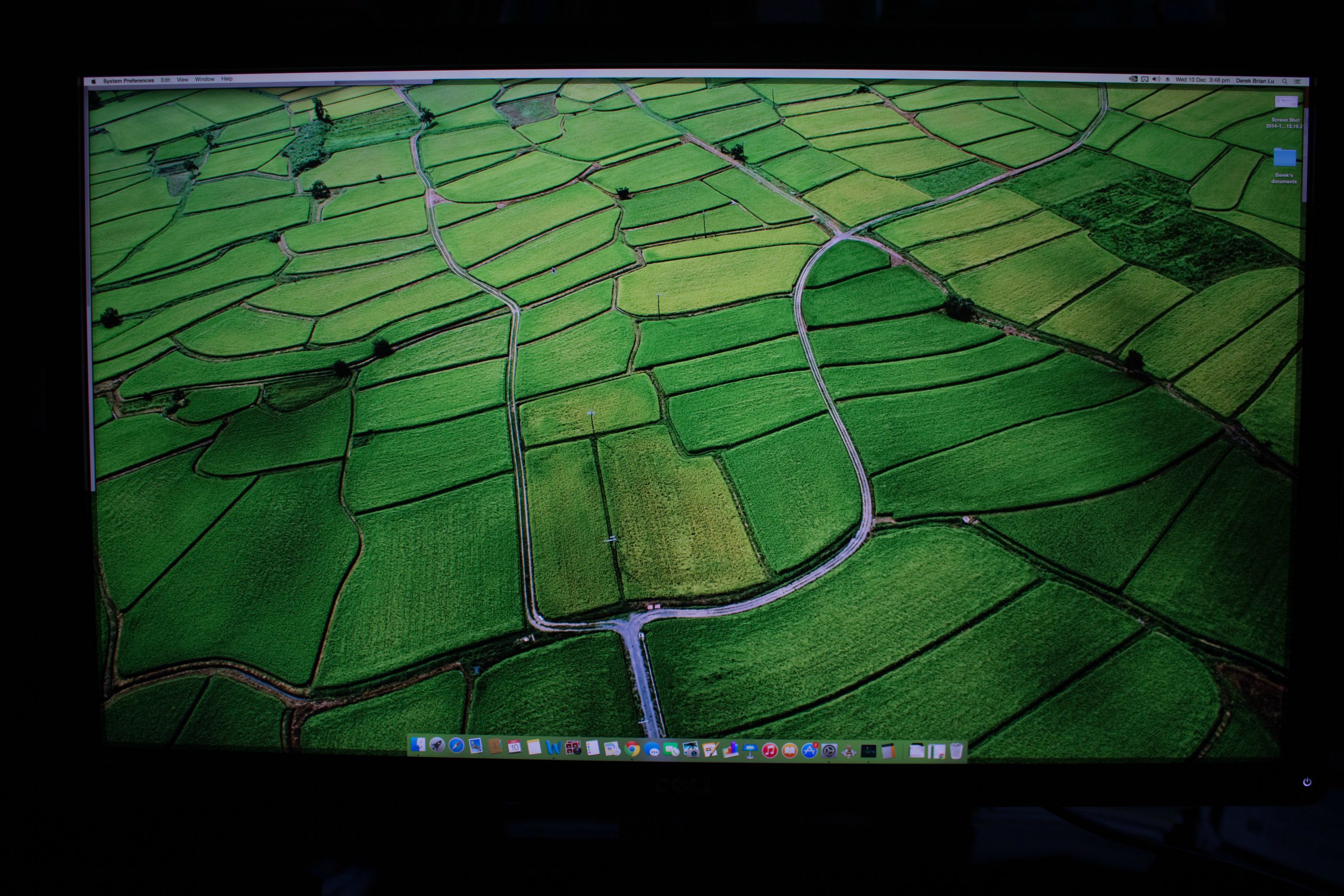Open the Window menu
The image size is (1344, 896).
(204, 80)
